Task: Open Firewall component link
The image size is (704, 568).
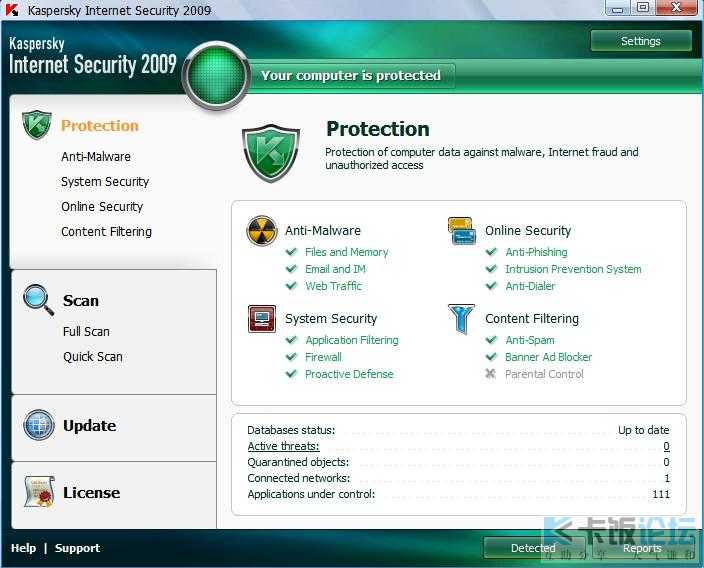Action: (x=323, y=357)
